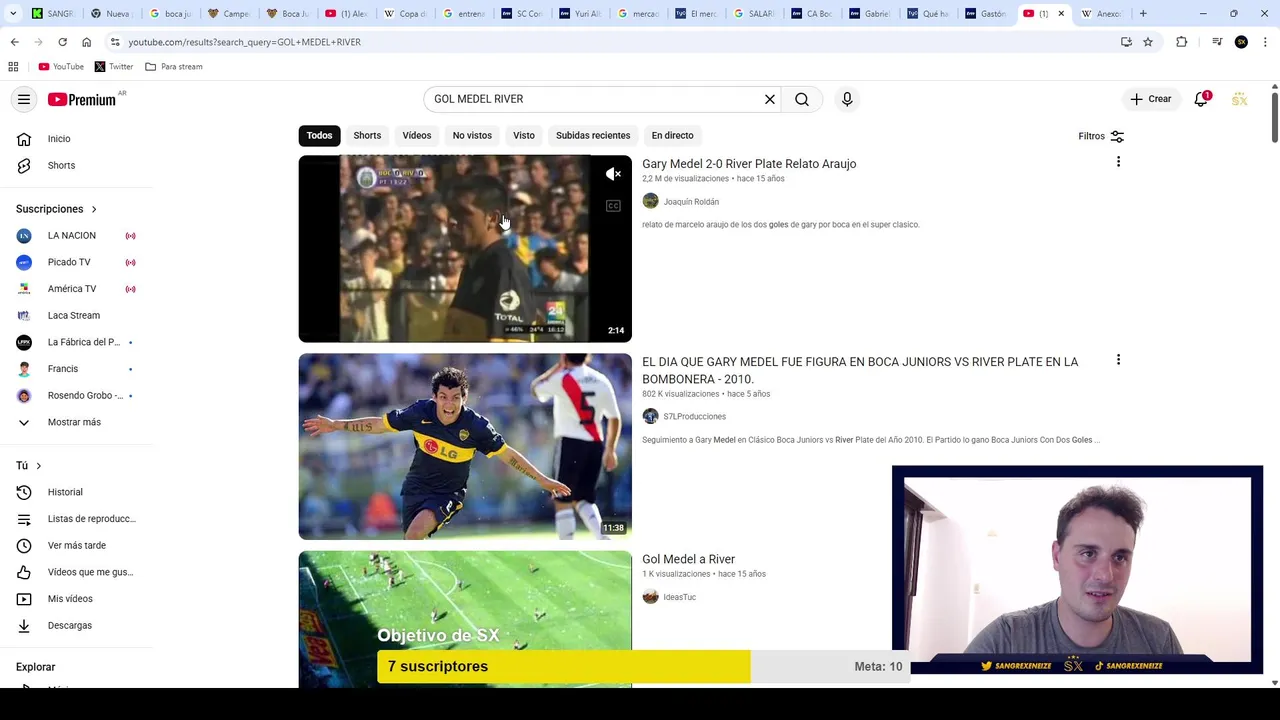Expand Mostrar más subscriptions
The height and width of the screenshot is (720, 1280).
pyautogui.click(x=76, y=422)
